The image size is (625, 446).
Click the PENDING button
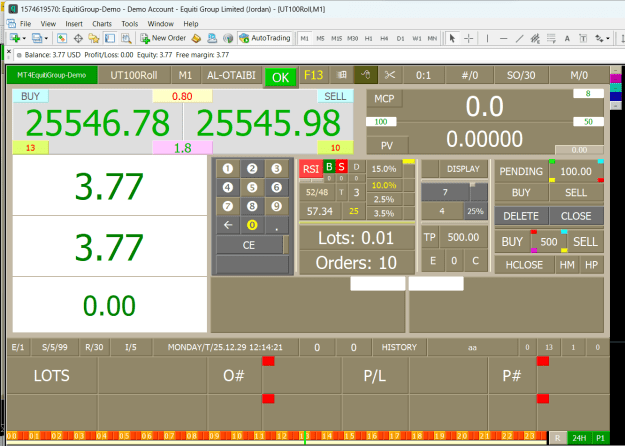coord(521,171)
